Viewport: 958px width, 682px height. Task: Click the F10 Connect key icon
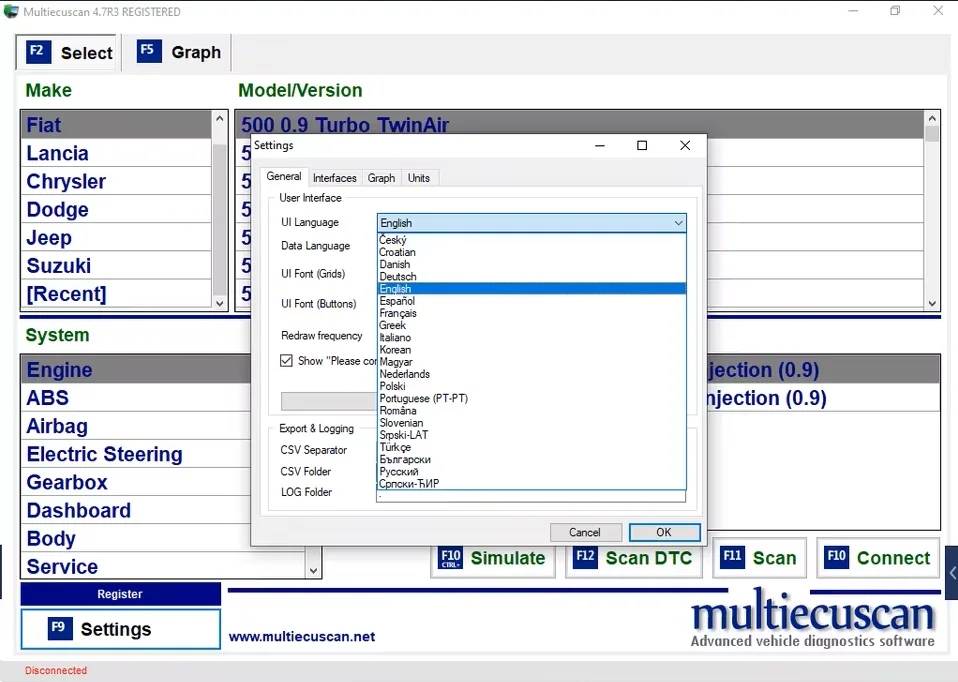[836, 558]
